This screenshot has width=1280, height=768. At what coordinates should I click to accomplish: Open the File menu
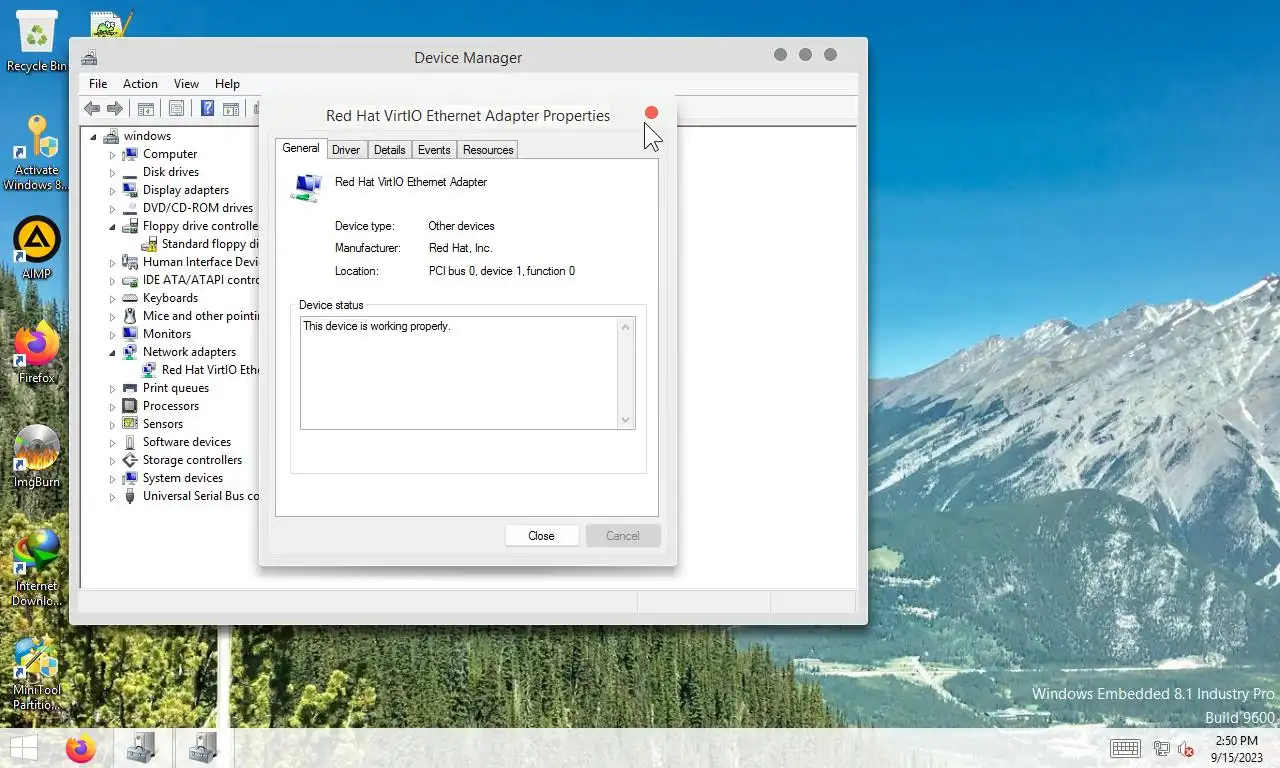98,84
